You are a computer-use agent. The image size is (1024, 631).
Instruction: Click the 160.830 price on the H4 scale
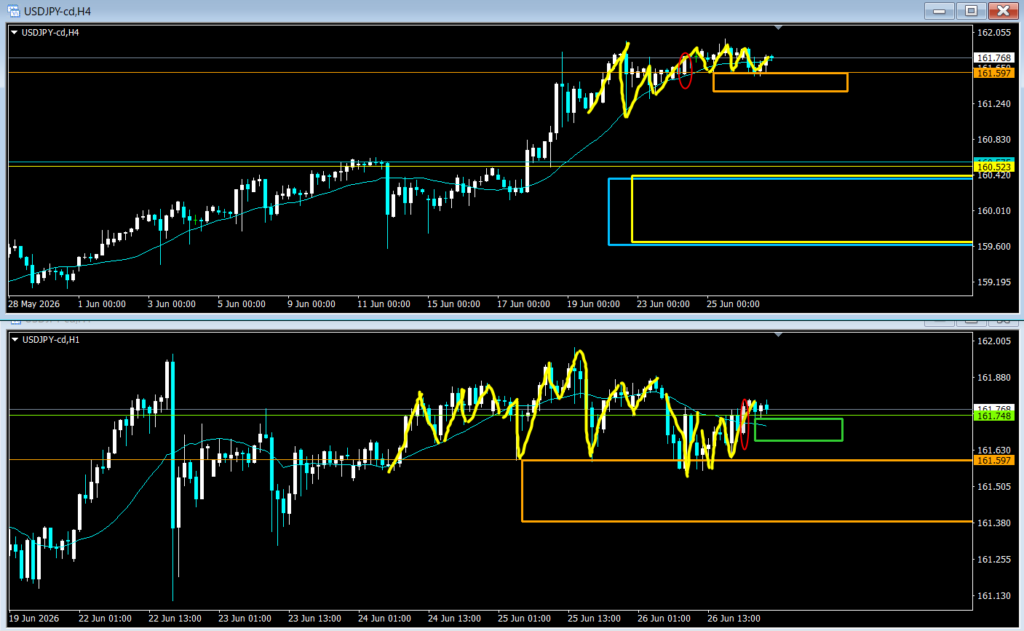tap(994, 140)
